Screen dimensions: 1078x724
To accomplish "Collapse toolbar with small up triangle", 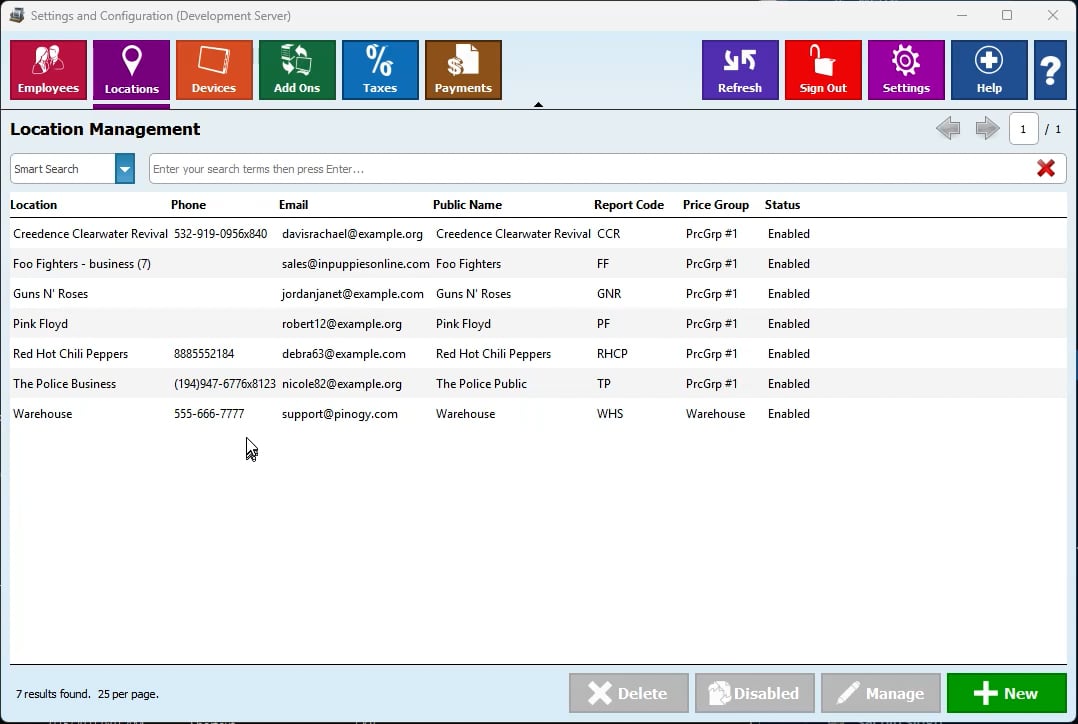I will [x=538, y=105].
